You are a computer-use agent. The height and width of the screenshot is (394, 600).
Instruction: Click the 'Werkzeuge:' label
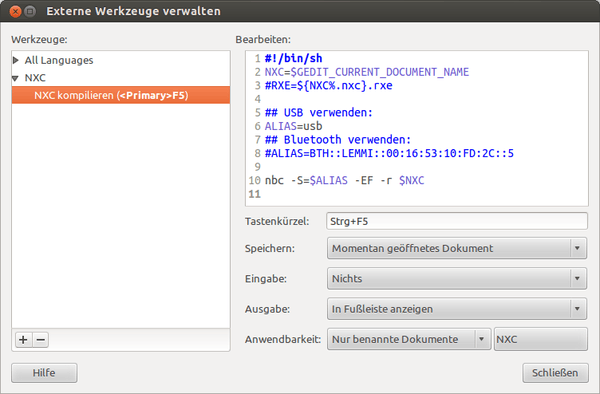(x=39, y=39)
